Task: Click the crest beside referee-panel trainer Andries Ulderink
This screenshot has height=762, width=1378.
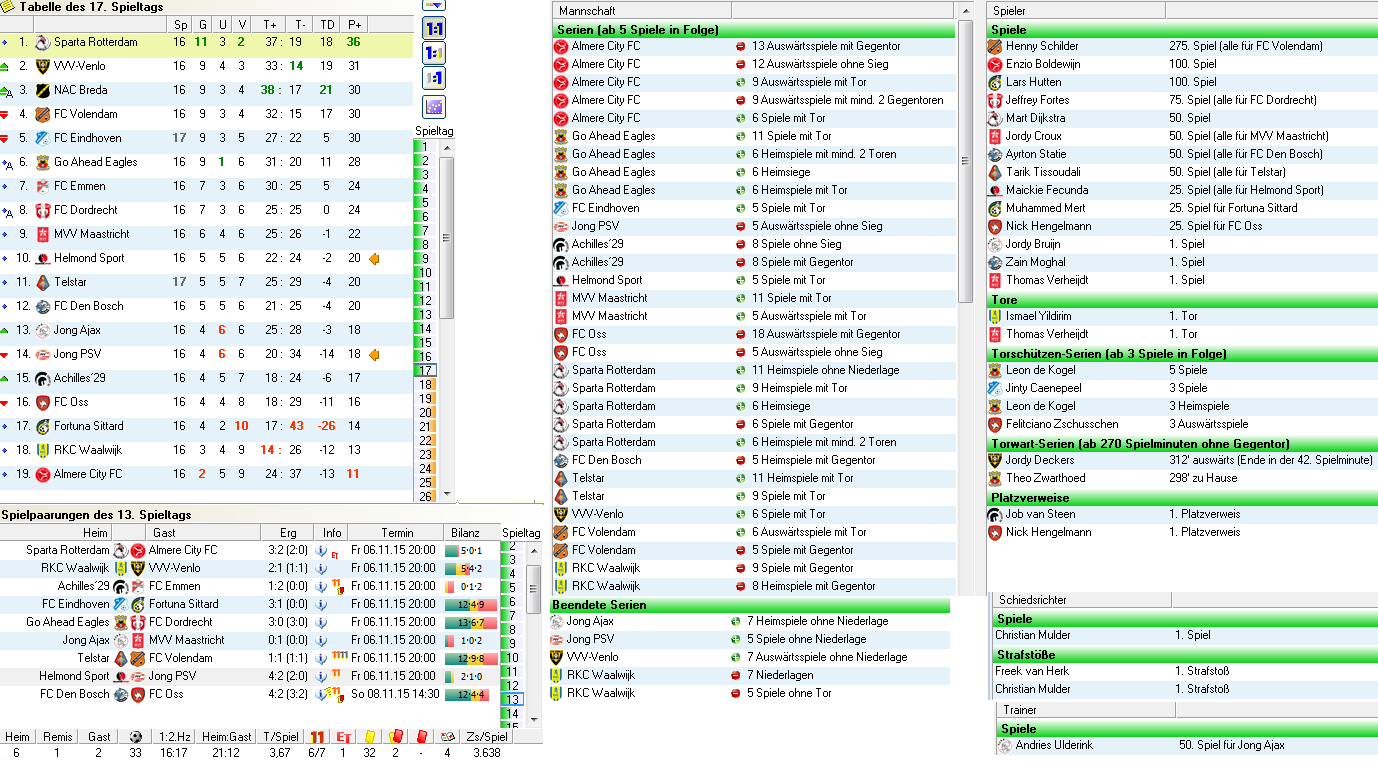Action: tap(1004, 745)
